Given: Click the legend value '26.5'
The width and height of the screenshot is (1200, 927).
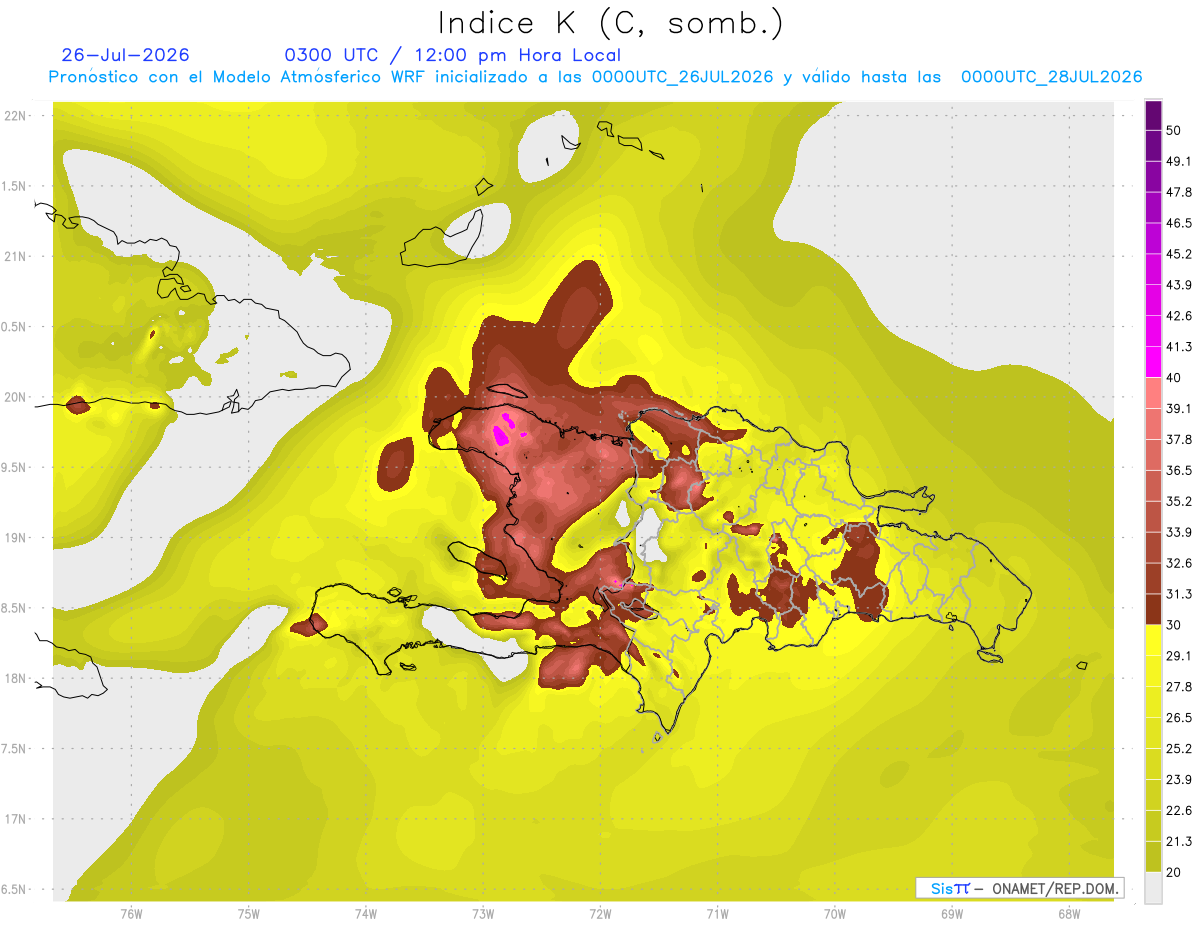Looking at the screenshot, I should tap(1179, 718).
